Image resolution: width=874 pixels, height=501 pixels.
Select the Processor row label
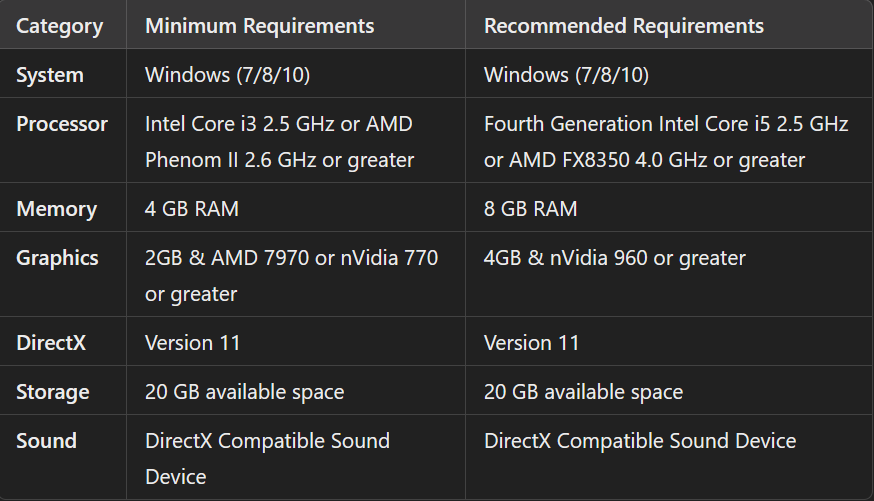pyautogui.click(x=62, y=124)
